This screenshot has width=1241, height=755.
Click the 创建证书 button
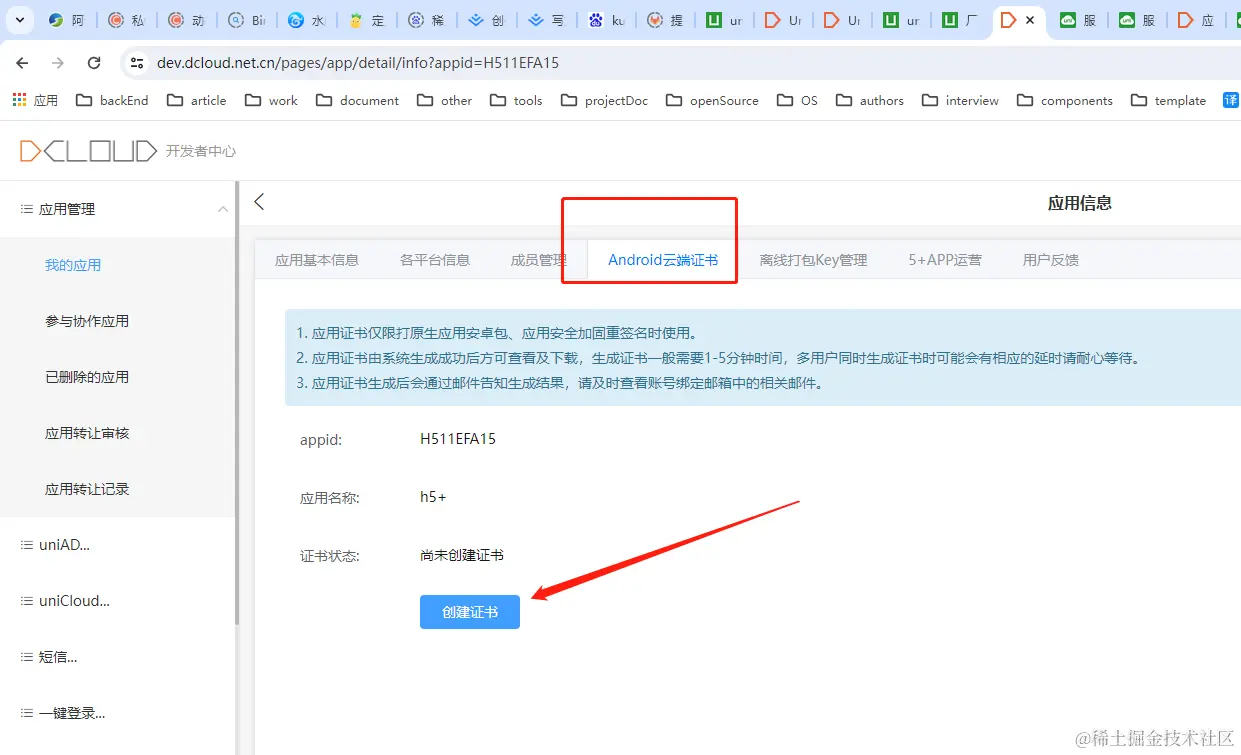tap(470, 612)
